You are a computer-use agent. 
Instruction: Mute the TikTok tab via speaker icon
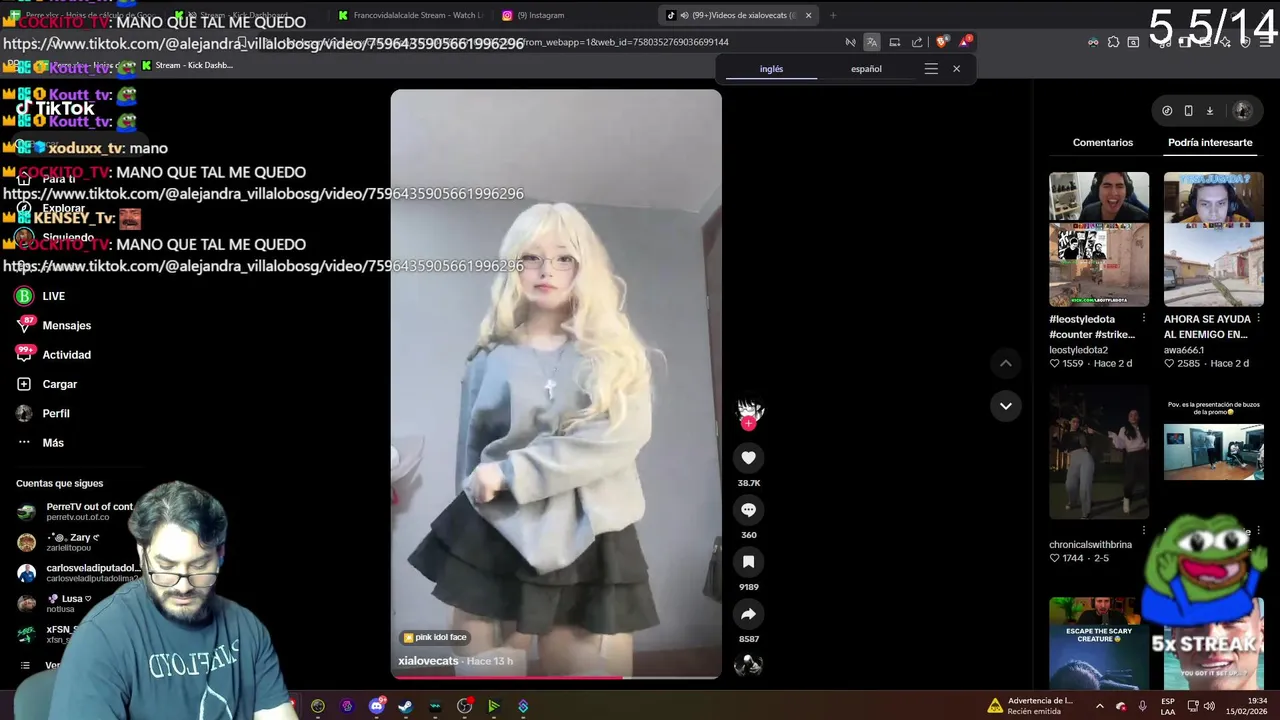tap(684, 15)
